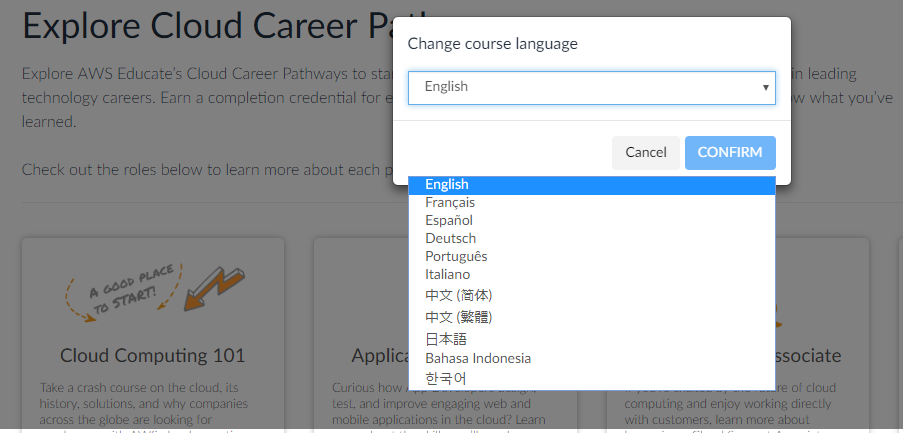Confirm the course language selection

pos(730,153)
